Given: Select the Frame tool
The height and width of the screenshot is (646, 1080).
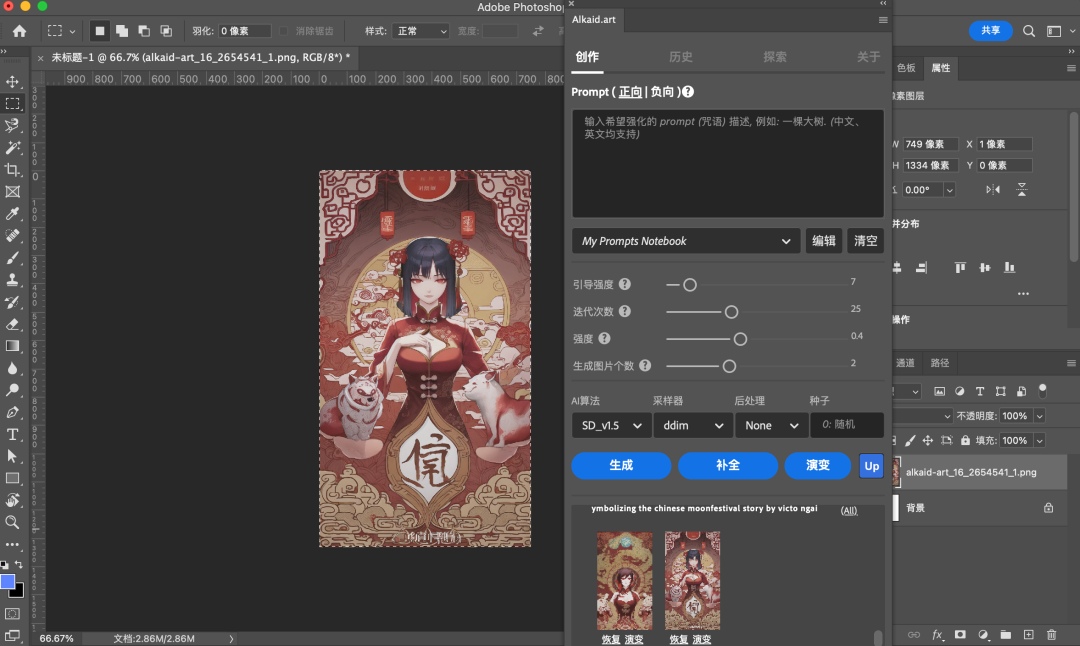Looking at the screenshot, I should pyautogui.click(x=12, y=191).
